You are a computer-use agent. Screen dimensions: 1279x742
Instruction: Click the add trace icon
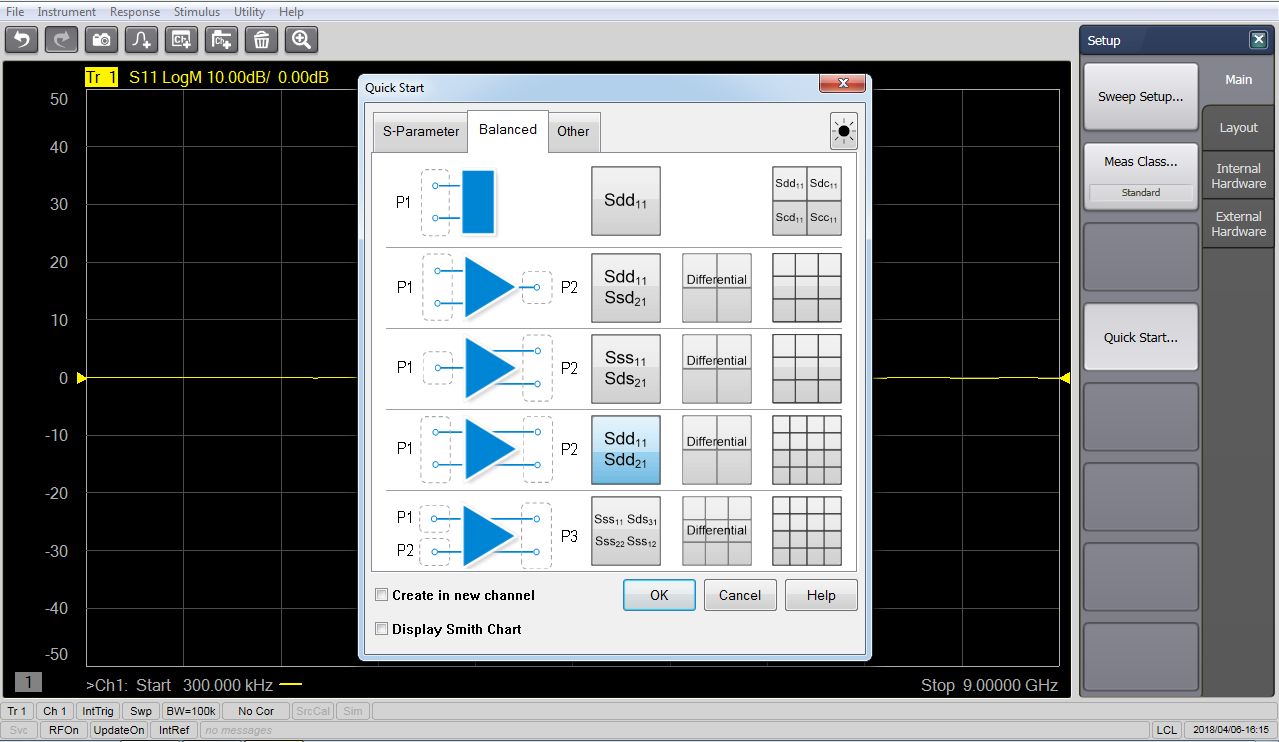pyautogui.click(x=141, y=39)
